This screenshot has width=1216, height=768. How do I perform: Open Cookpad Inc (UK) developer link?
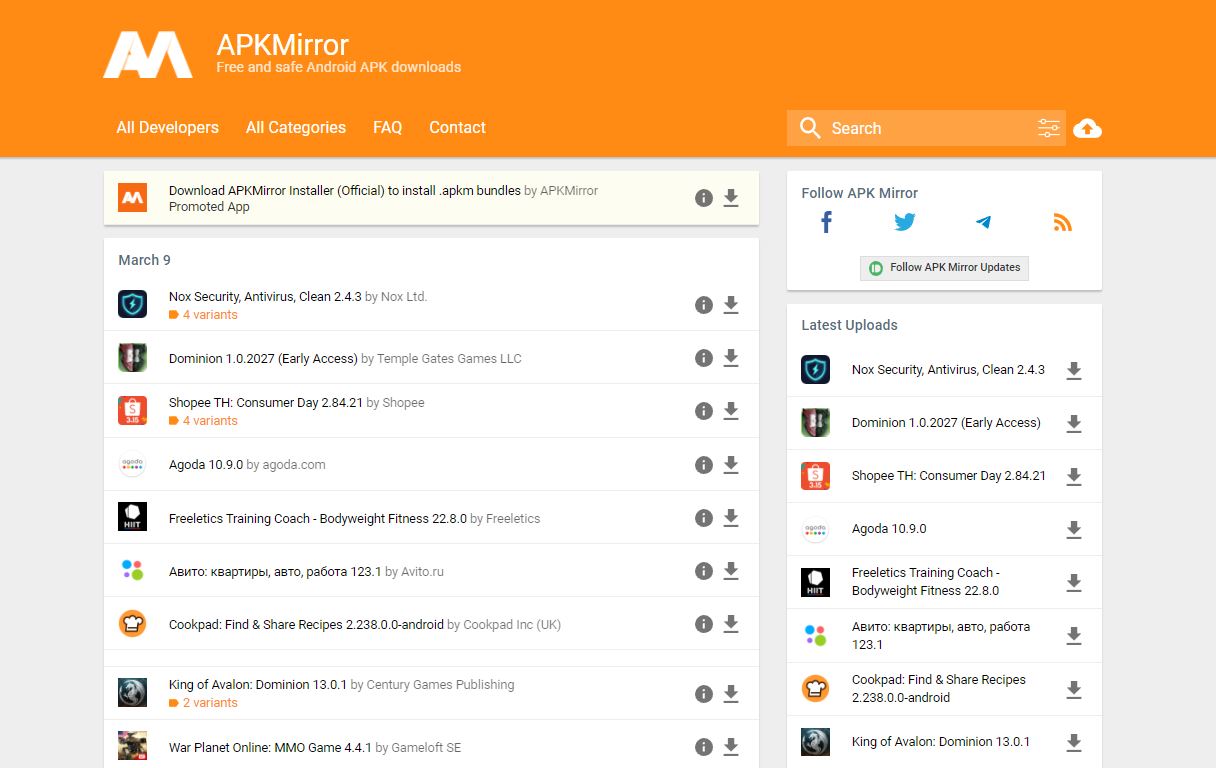tap(512, 625)
